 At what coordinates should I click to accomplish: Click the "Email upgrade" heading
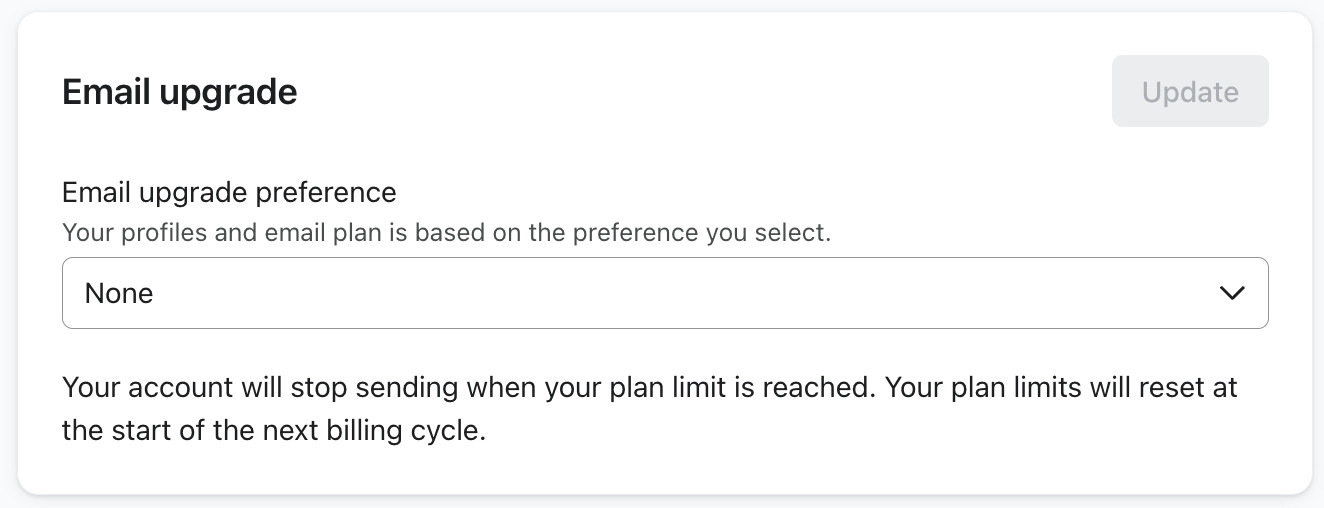[180, 92]
